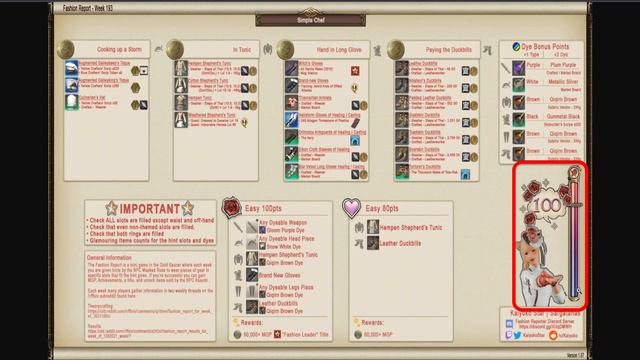Screen dimensions: 640x360
Task: Open the Twitch icon in the credits box
Action: click(x=509, y=335)
